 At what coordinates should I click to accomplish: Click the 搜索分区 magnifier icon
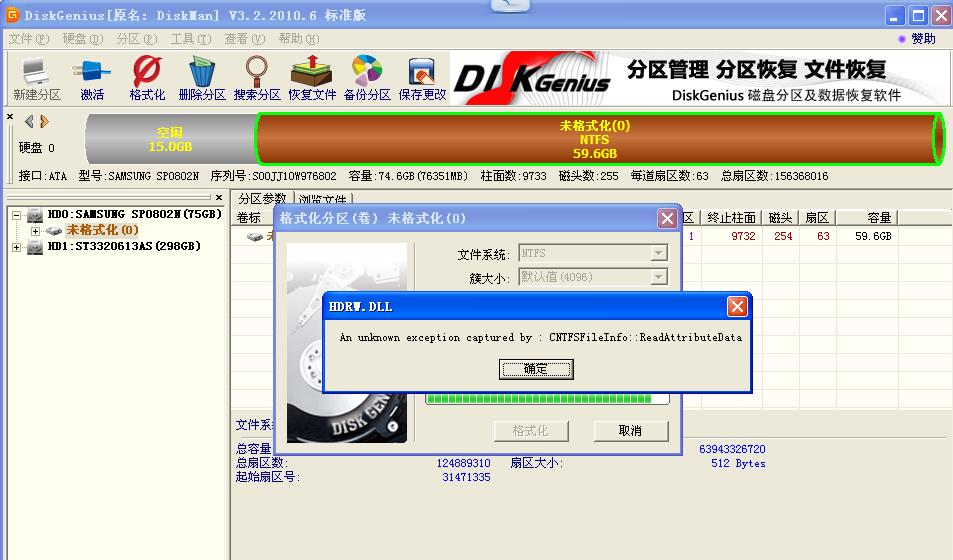click(256, 78)
